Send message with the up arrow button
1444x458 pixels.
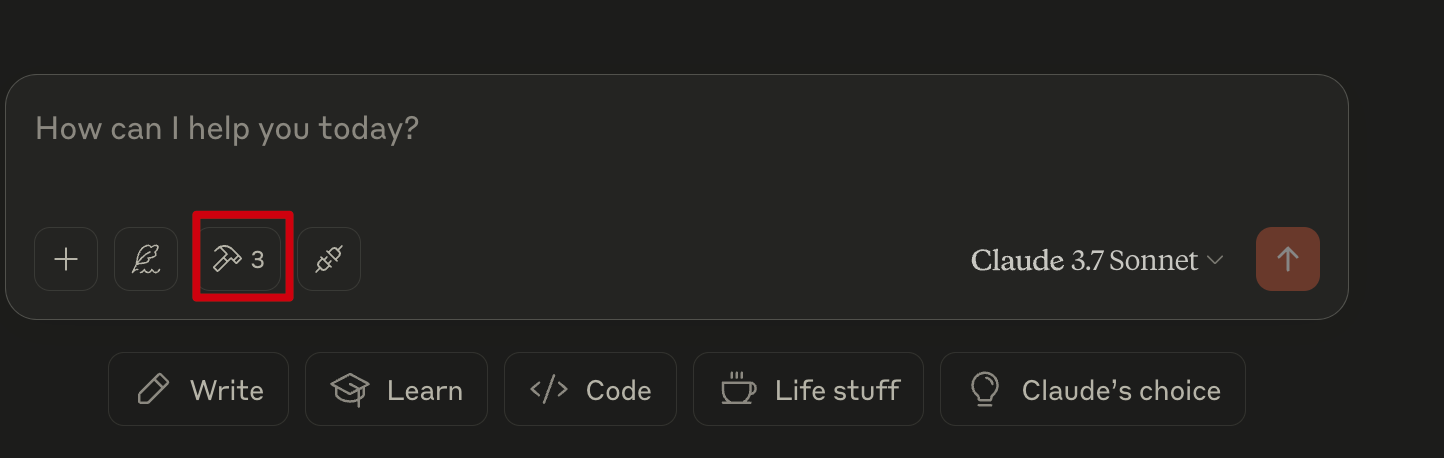(x=1288, y=259)
